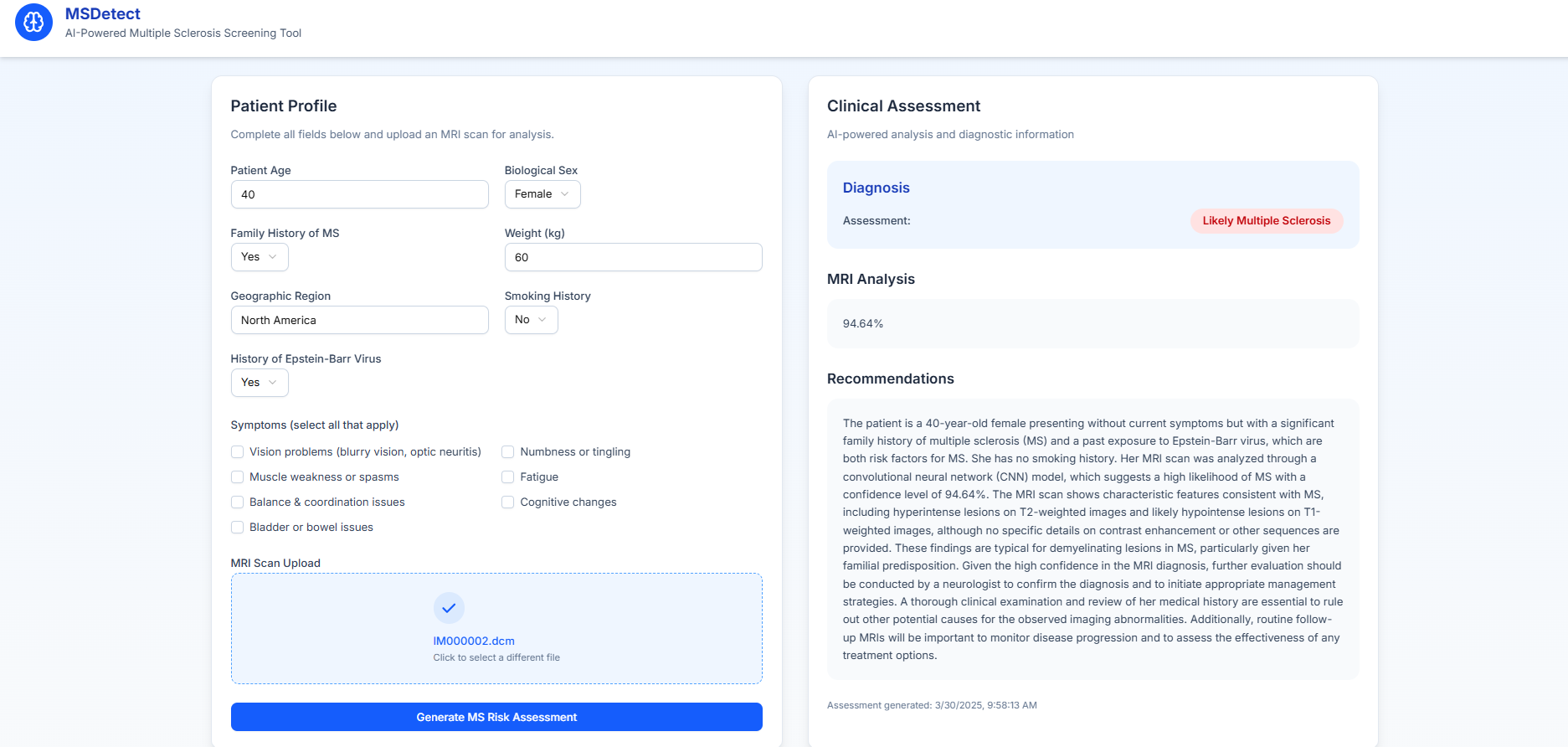The height and width of the screenshot is (747, 1568).
Task: Click 'Click to select a different file' text
Action: pyautogui.click(x=496, y=658)
